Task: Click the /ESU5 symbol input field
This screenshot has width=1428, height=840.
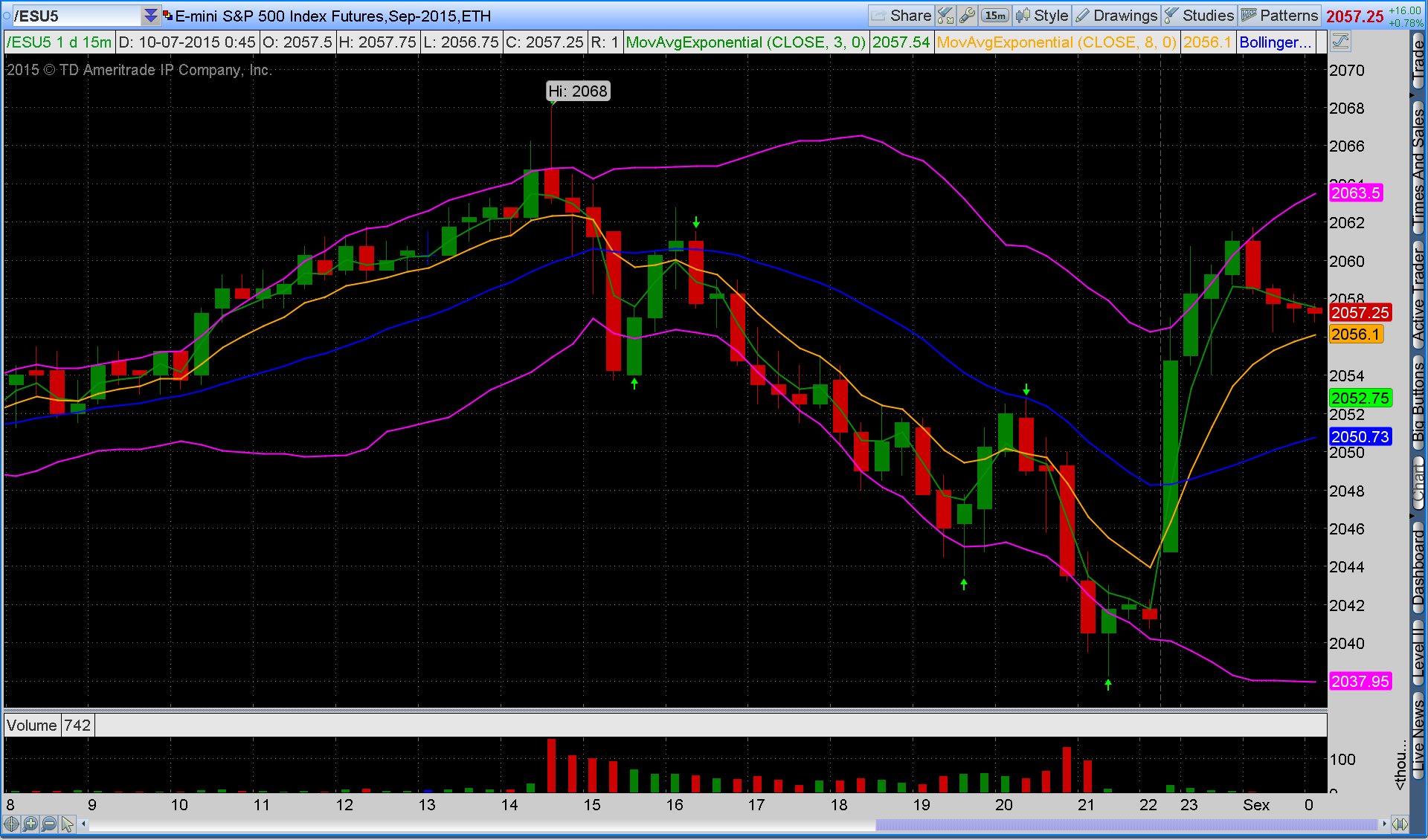Action: pos(74,16)
